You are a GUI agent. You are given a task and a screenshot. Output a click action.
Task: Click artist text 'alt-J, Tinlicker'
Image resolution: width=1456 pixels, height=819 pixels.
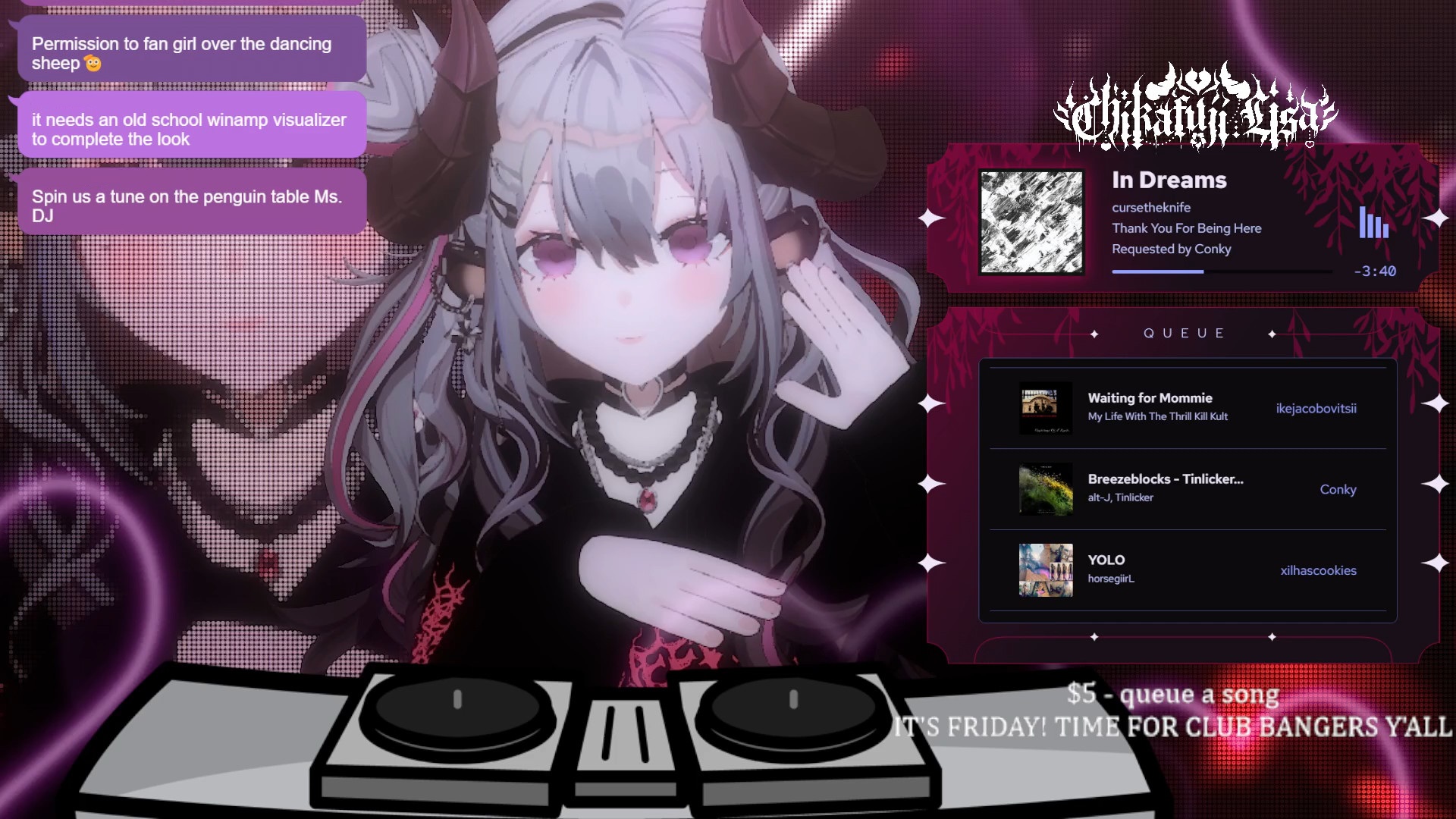point(1120,497)
